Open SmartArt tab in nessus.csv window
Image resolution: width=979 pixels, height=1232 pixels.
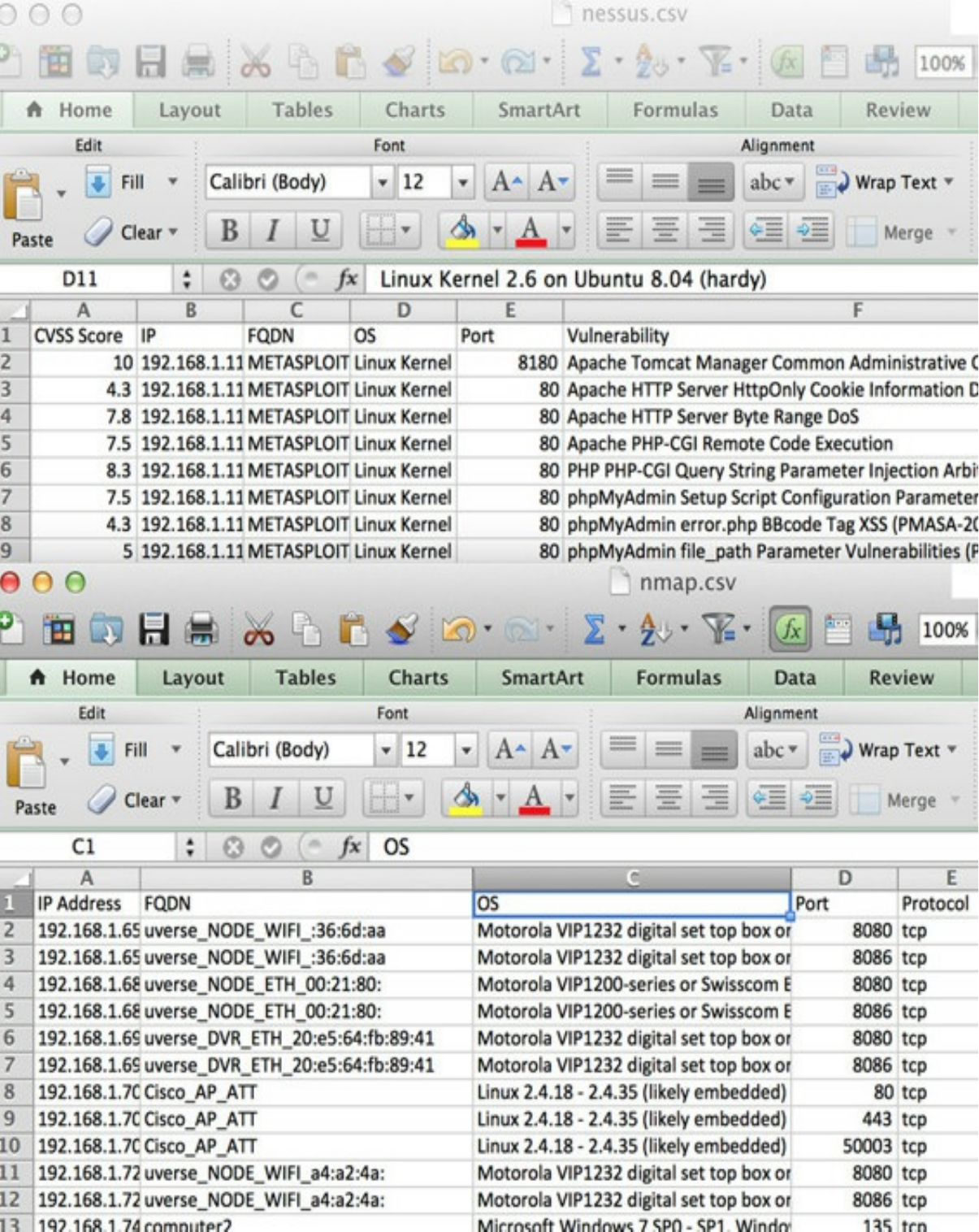[x=539, y=111]
